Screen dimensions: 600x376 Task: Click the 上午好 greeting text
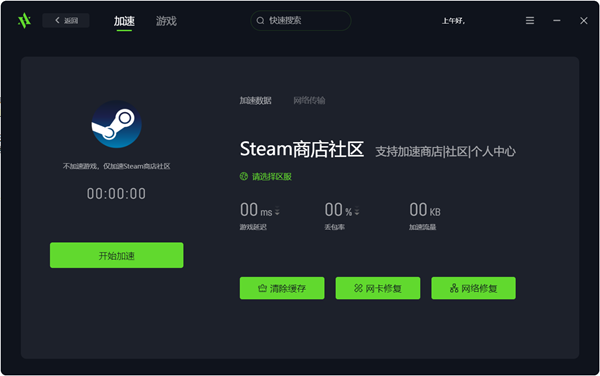(453, 21)
